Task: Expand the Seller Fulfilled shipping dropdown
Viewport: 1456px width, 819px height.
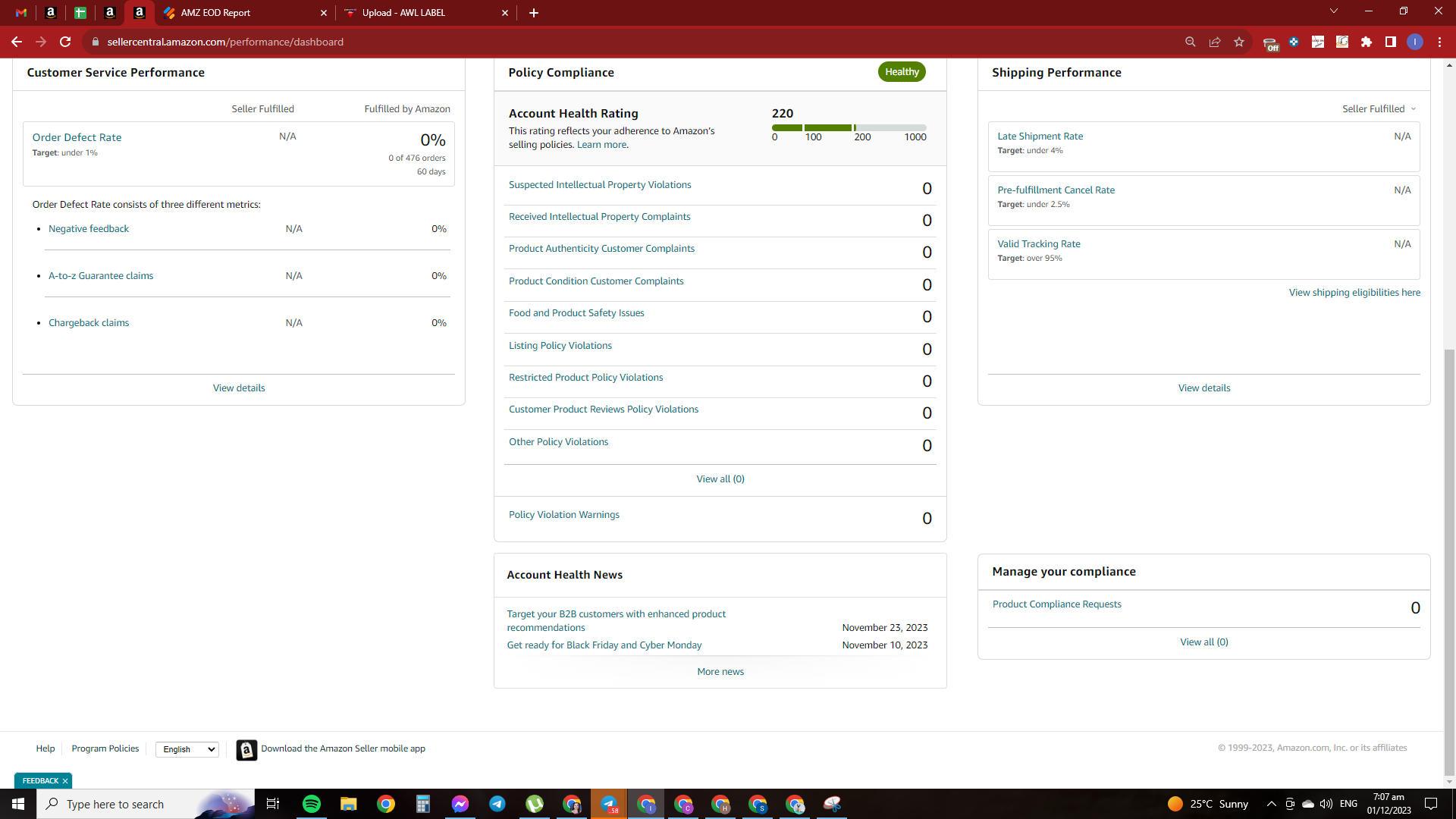Action: click(1379, 109)
